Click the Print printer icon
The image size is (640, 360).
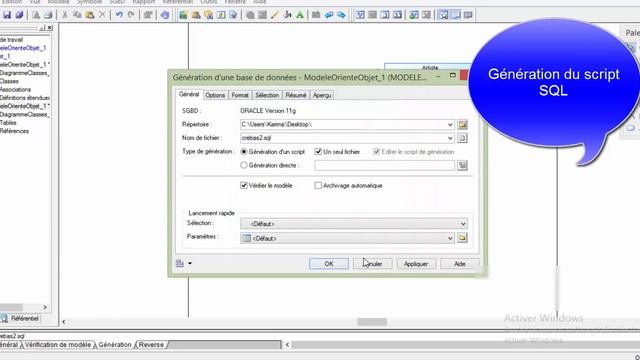tap(48, 15)
